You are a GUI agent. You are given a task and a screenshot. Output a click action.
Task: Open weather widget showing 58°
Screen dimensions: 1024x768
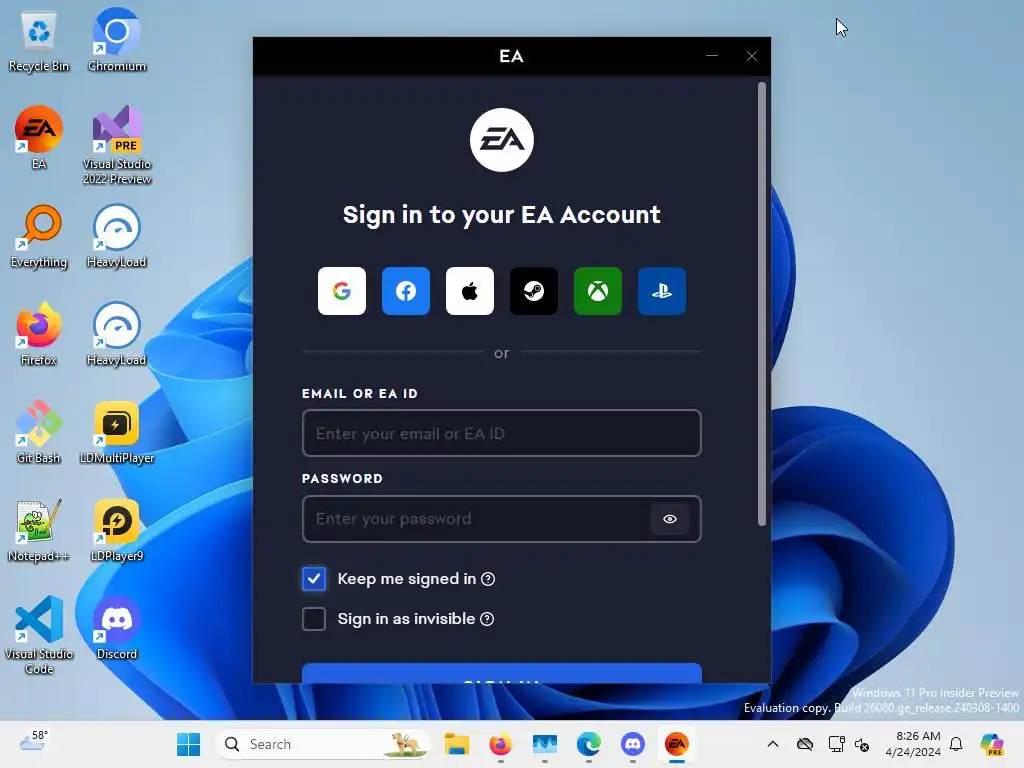click(34, 743)
